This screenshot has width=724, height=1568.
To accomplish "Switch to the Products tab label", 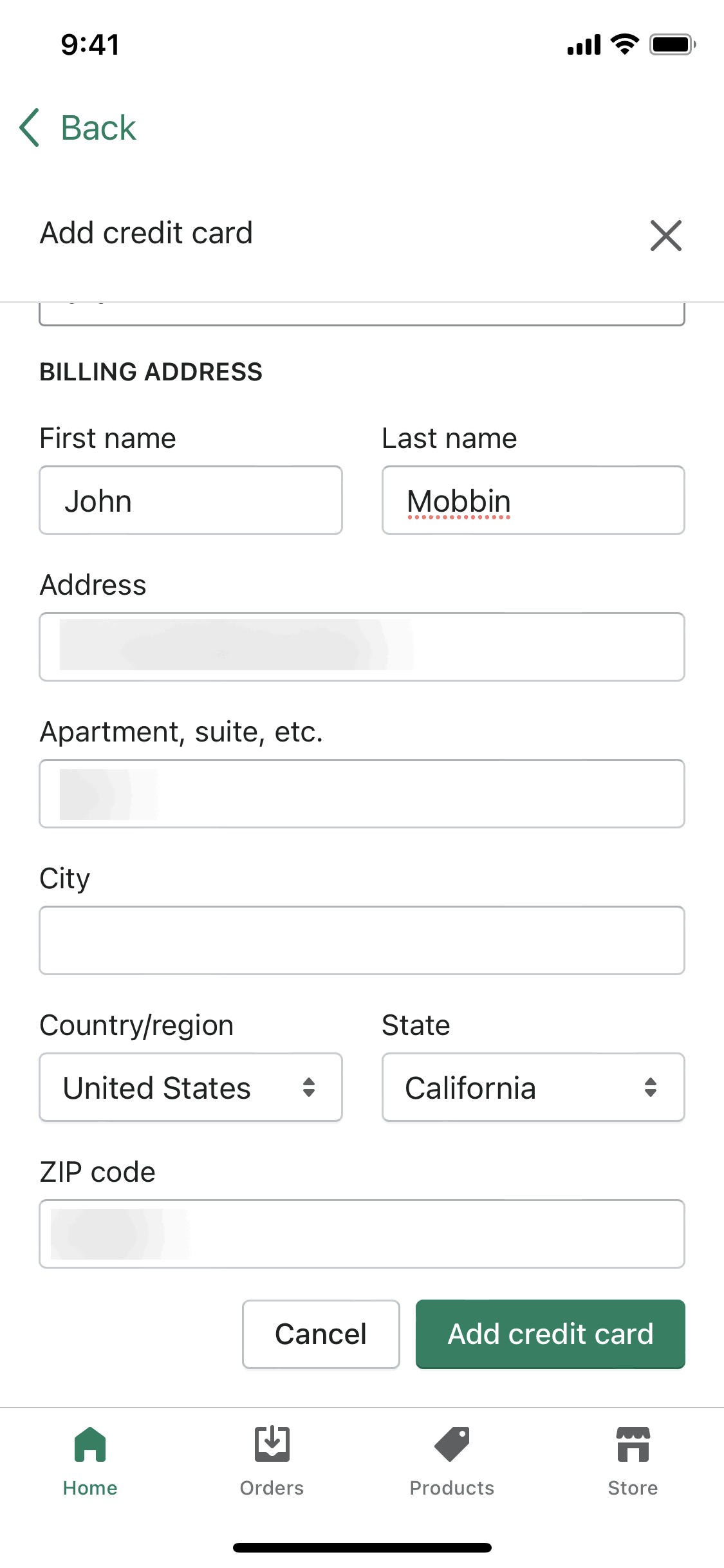I will [452, 1488].
